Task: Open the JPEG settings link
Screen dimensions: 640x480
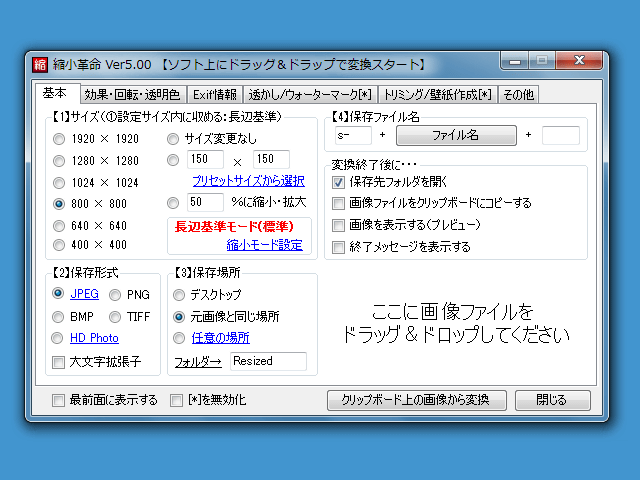Action: pyautogui.click(x=84, y=294)
